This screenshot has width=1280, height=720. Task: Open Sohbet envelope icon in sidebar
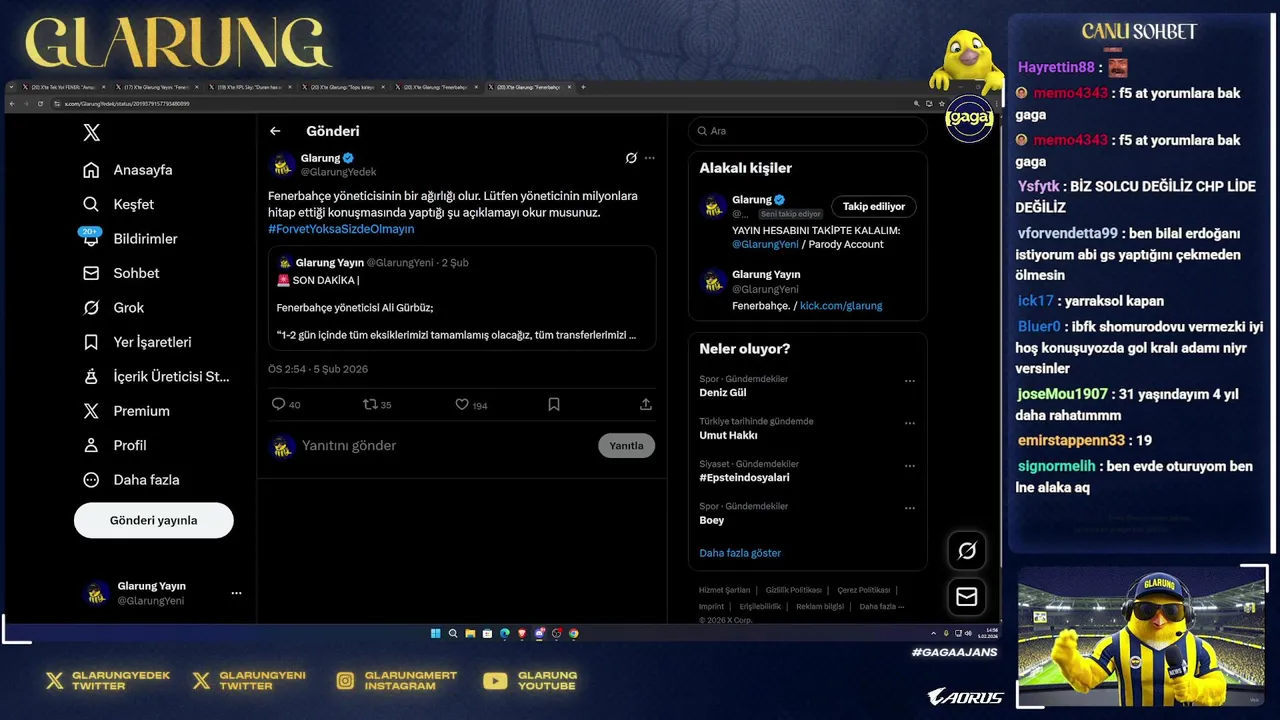coord(91,273)
